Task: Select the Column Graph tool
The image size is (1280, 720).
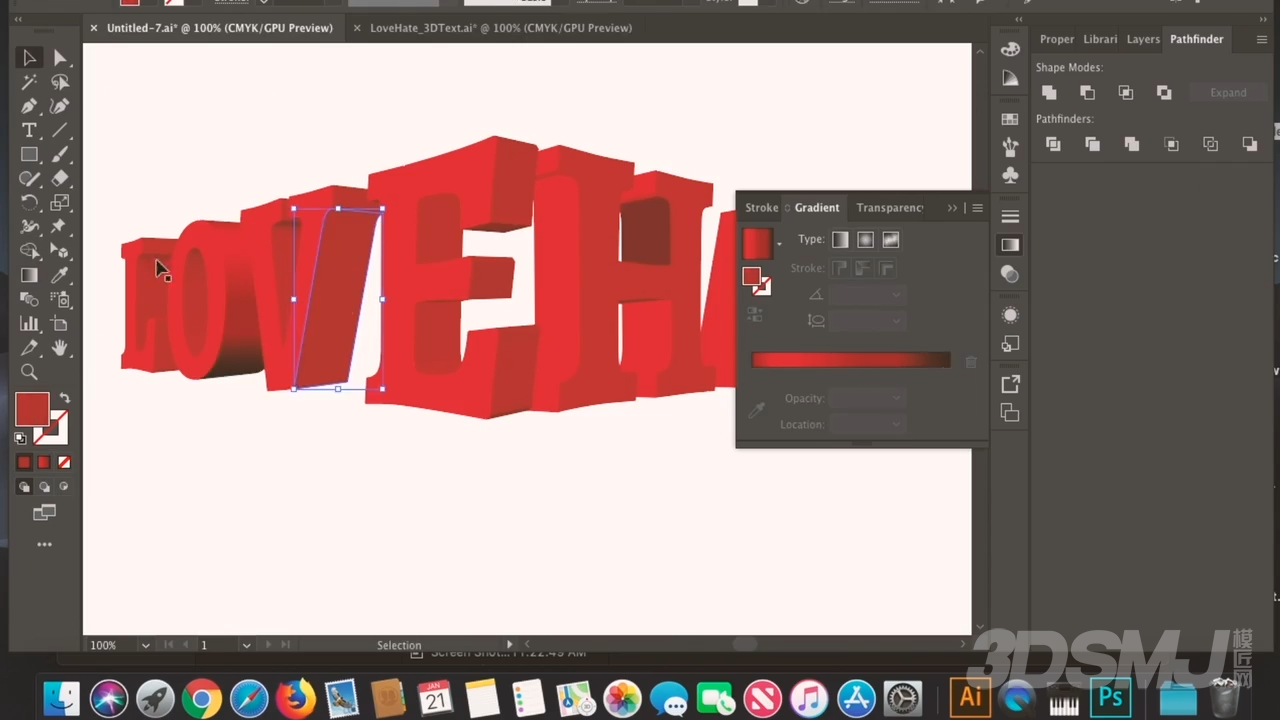Action: (x=29, y=323)
